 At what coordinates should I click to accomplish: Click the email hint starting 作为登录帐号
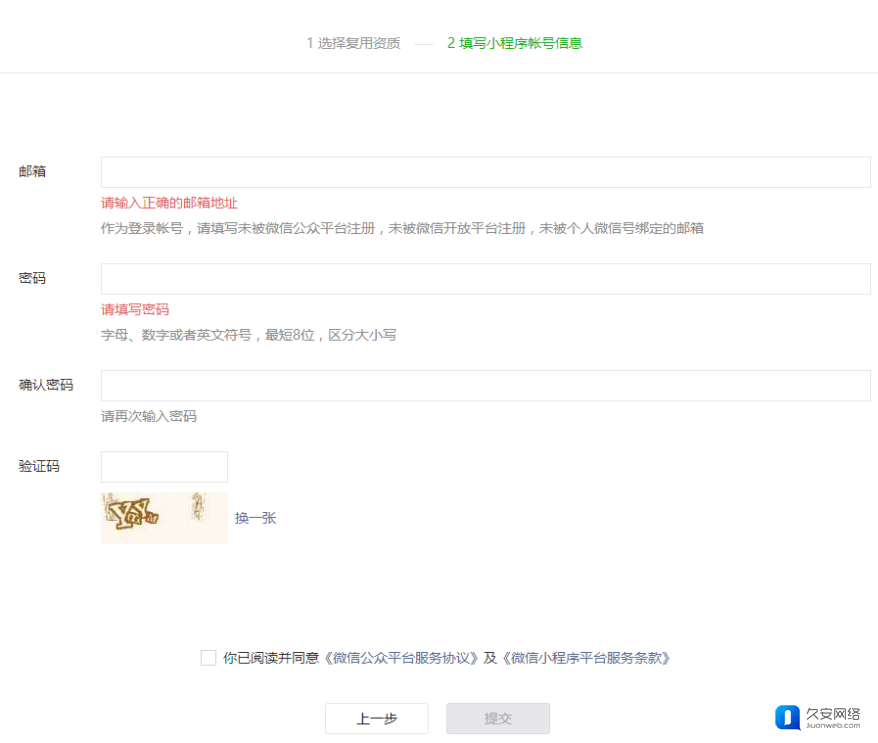tap(402, 228)
